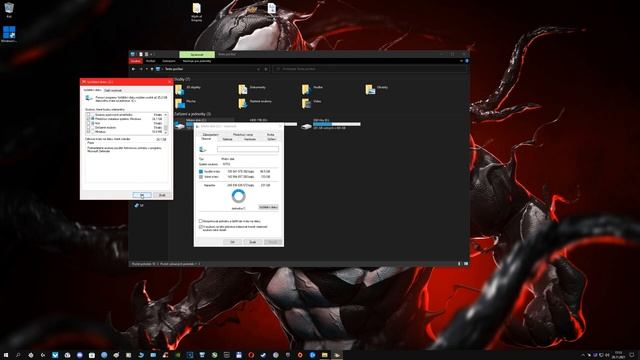Click OK in the Disk Cleanup dialog

click(x=142, y=195)
